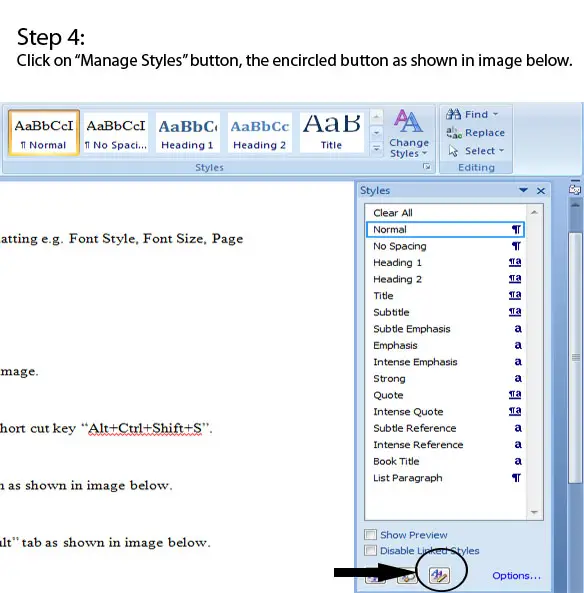Enable the Show Preview checkbox
Image resolution: width=584 pixels, height=593 pixels.
click(370, 534)
